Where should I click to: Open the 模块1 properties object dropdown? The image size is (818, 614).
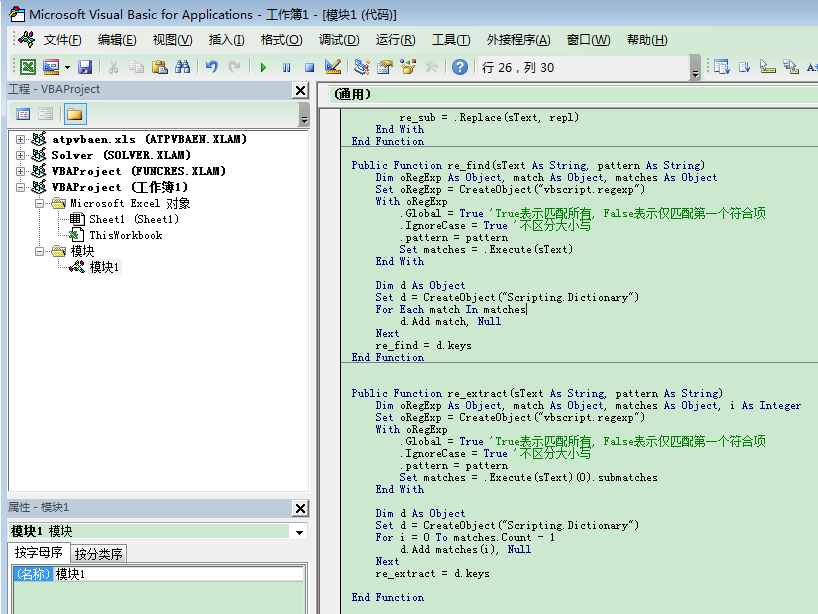click(x=299, y=532)
